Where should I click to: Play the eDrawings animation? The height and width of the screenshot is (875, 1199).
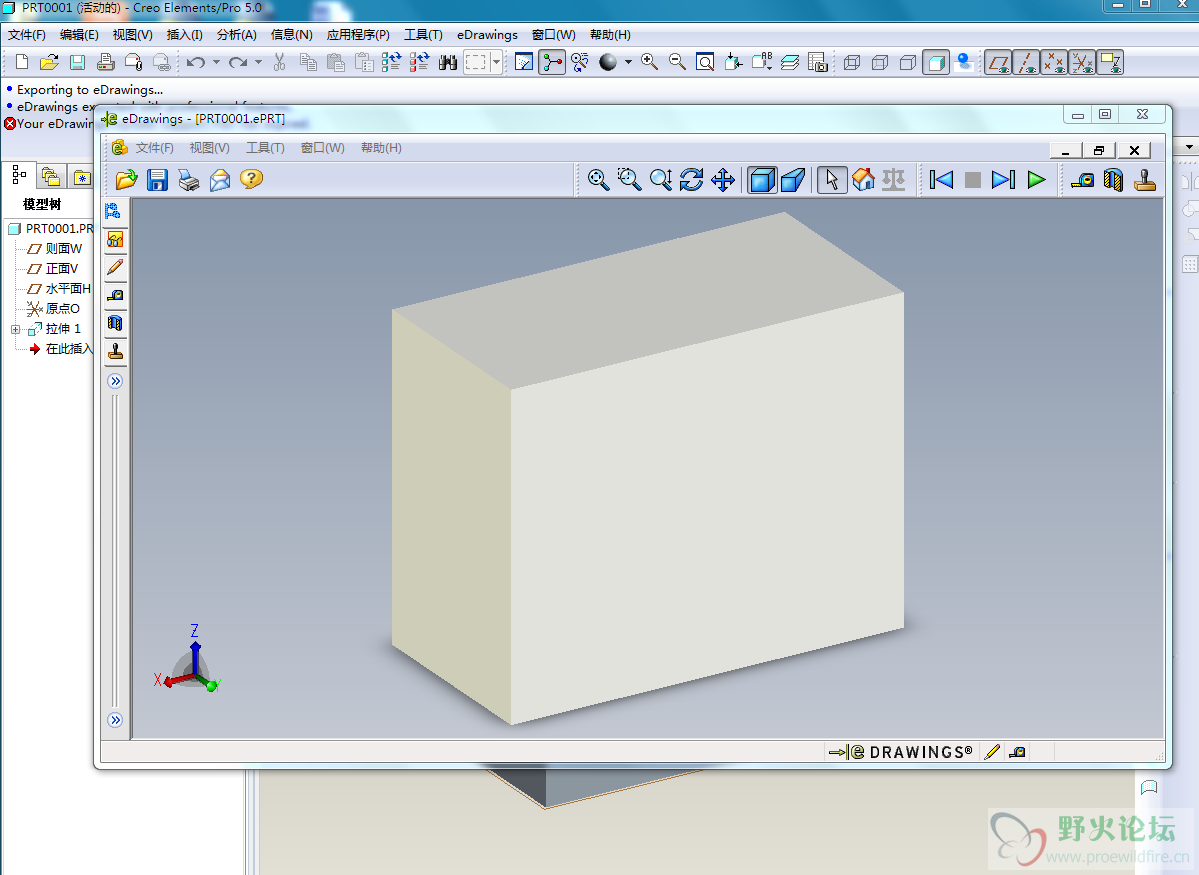coord(1036,180)
